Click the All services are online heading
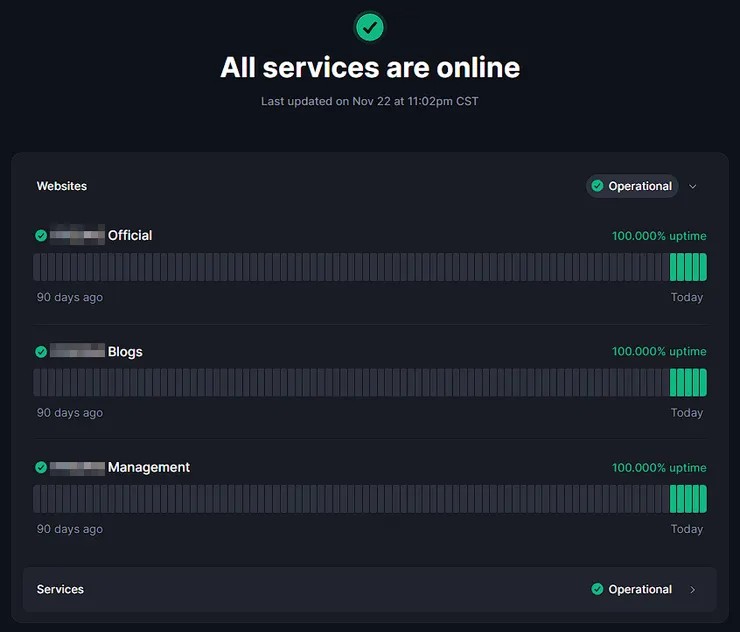 (370, 67)
